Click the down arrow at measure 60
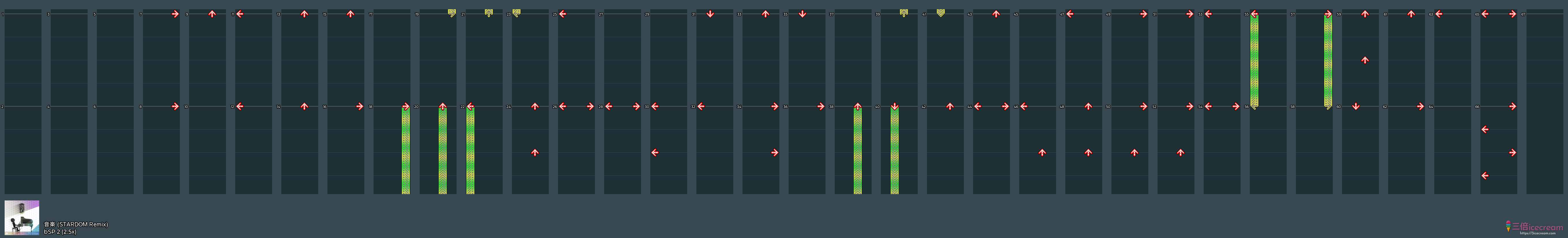The image size is (1568, 238). tap(1356, 107)
